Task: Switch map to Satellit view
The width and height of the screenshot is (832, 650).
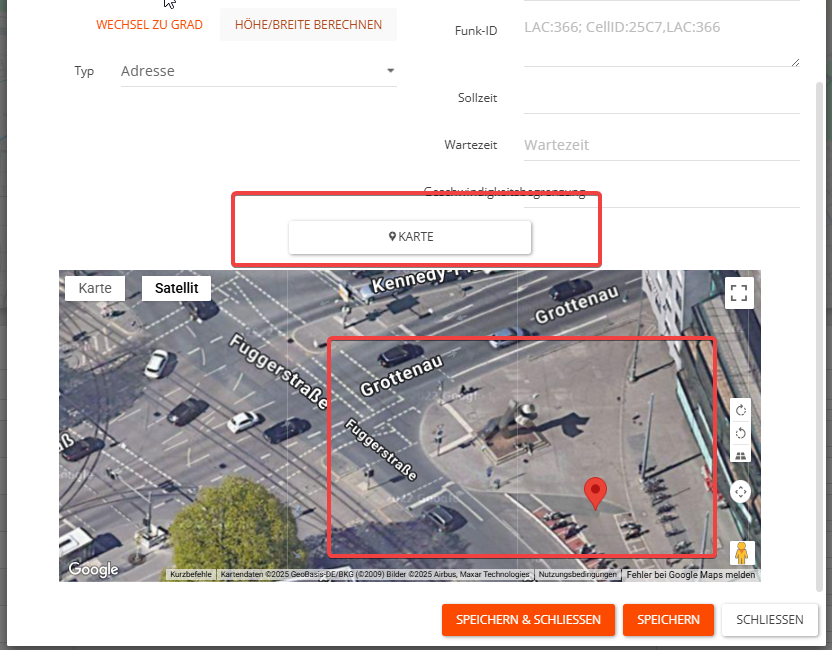Action: [x=176, y=288]
